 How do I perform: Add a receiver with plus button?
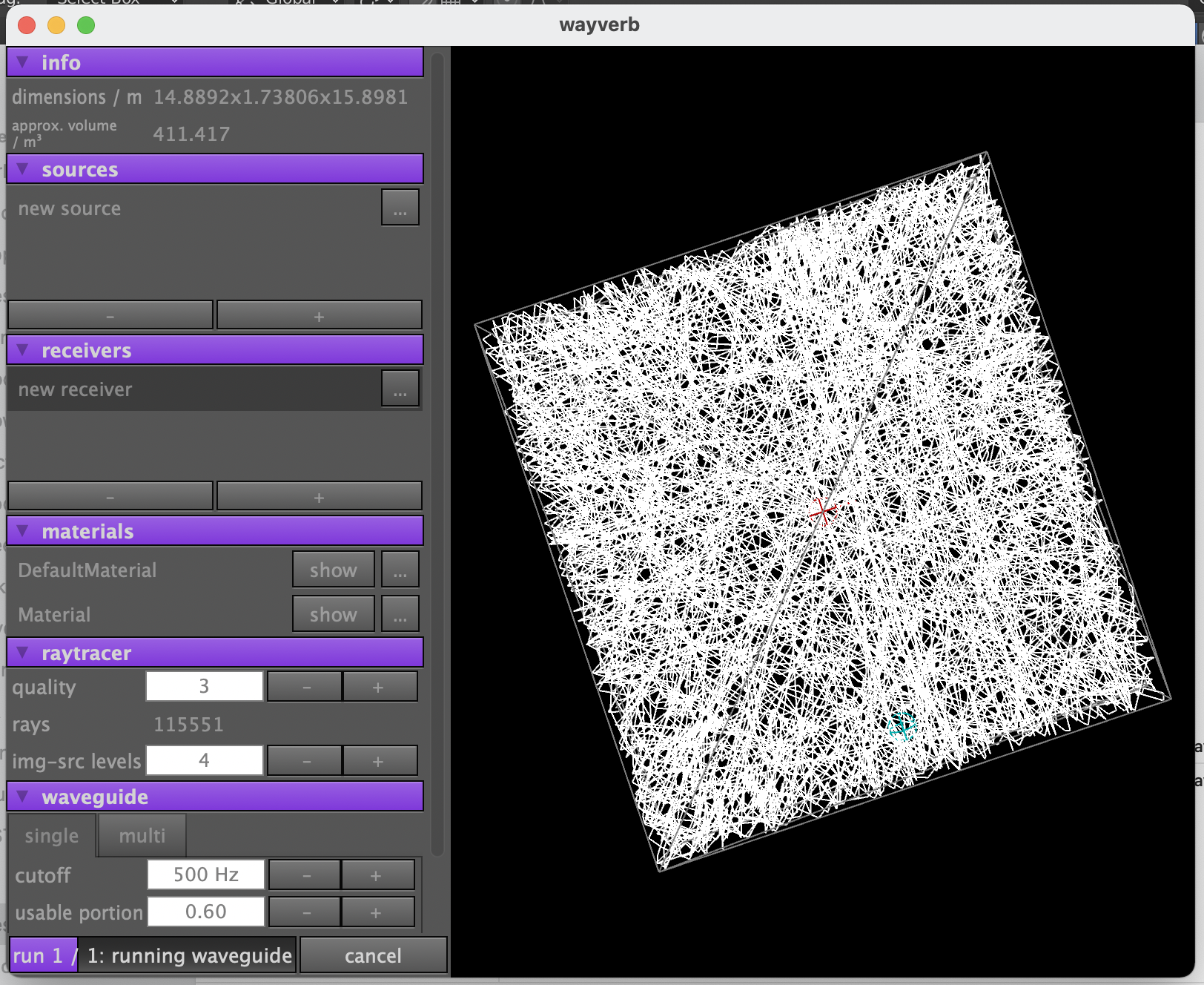[319, 496]
